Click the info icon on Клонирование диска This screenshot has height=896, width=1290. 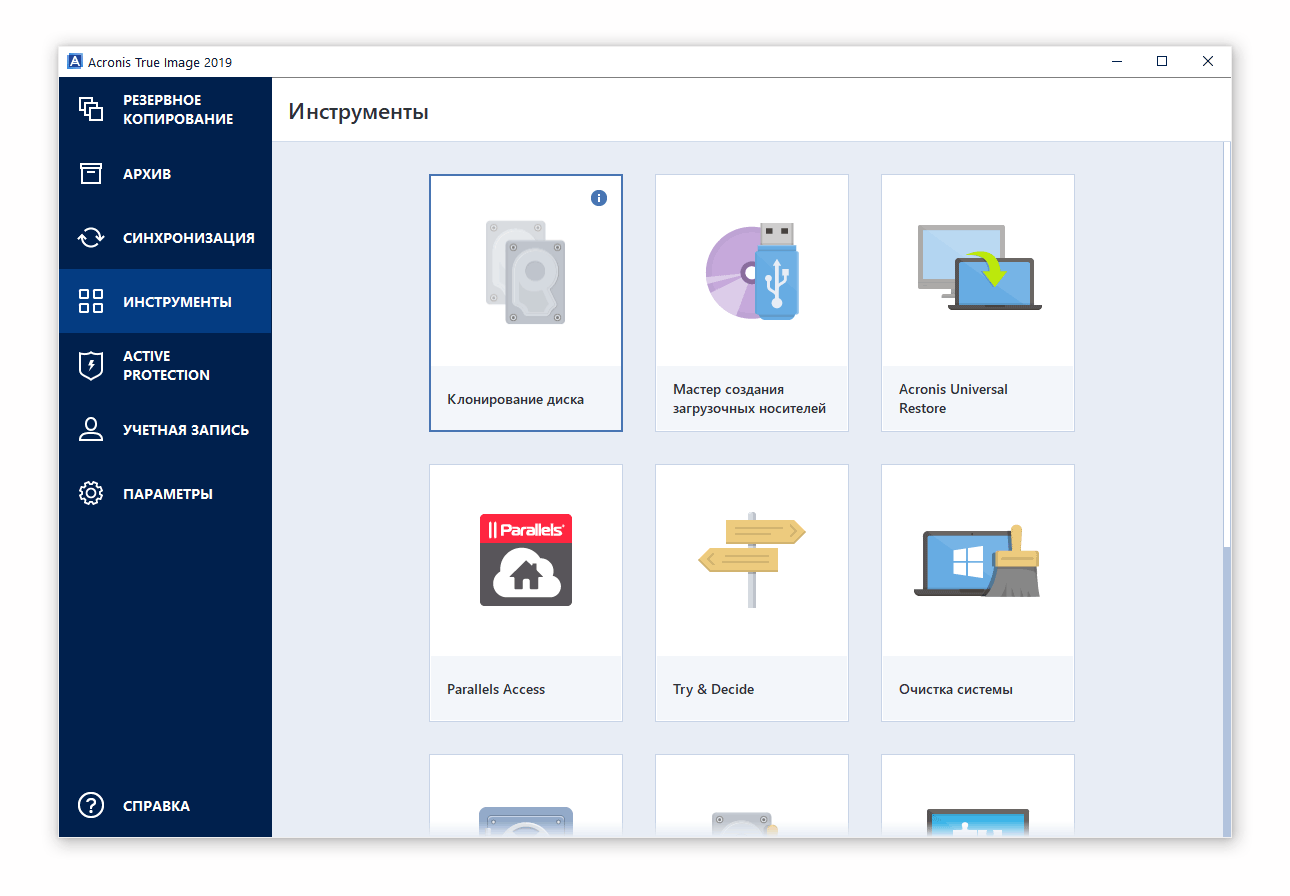(599, 198)
